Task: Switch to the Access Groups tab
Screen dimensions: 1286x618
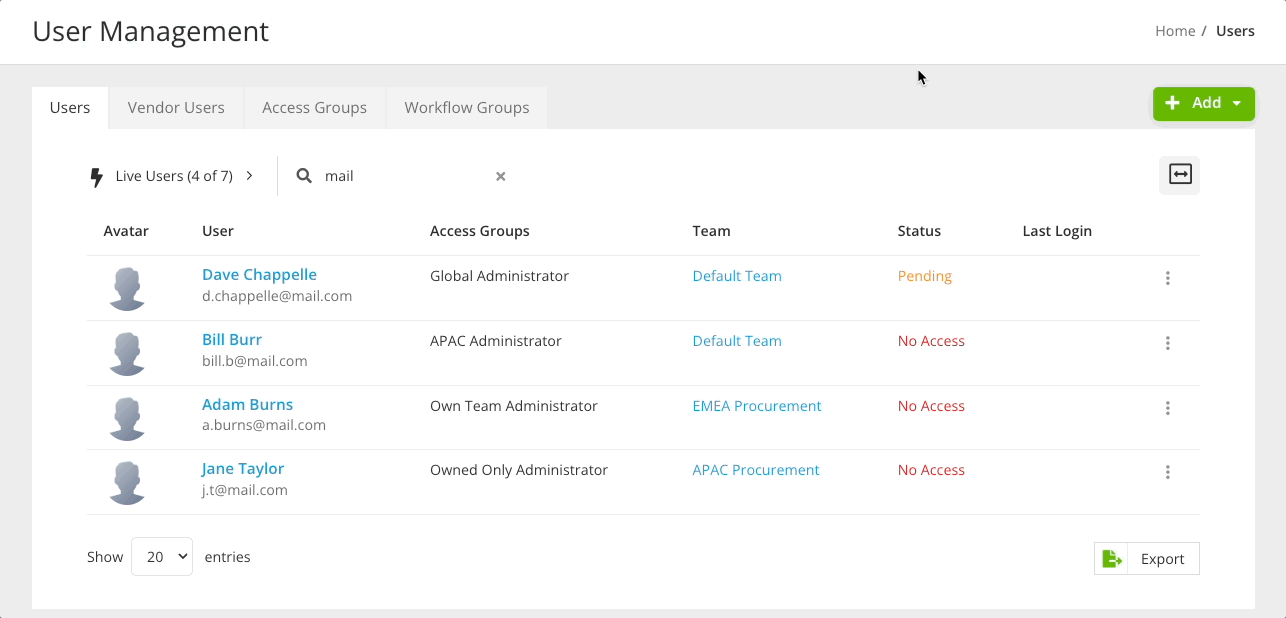Action: tap(314, 107)
